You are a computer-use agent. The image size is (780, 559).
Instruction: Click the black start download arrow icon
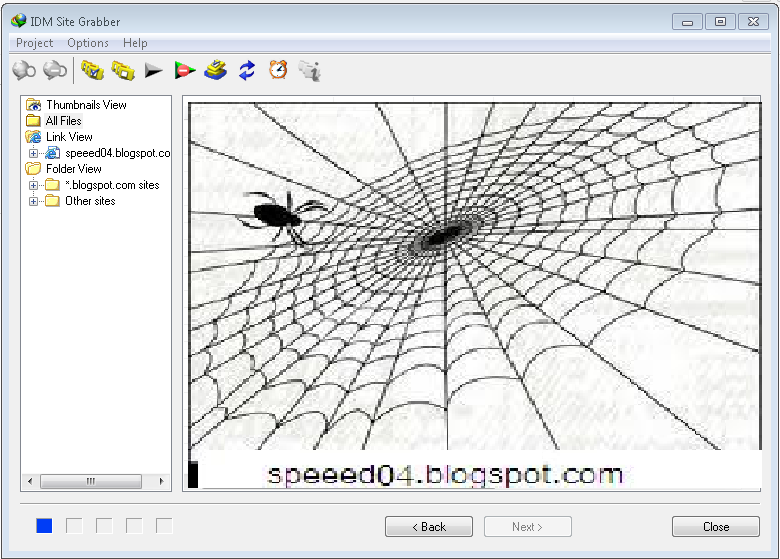154,71
